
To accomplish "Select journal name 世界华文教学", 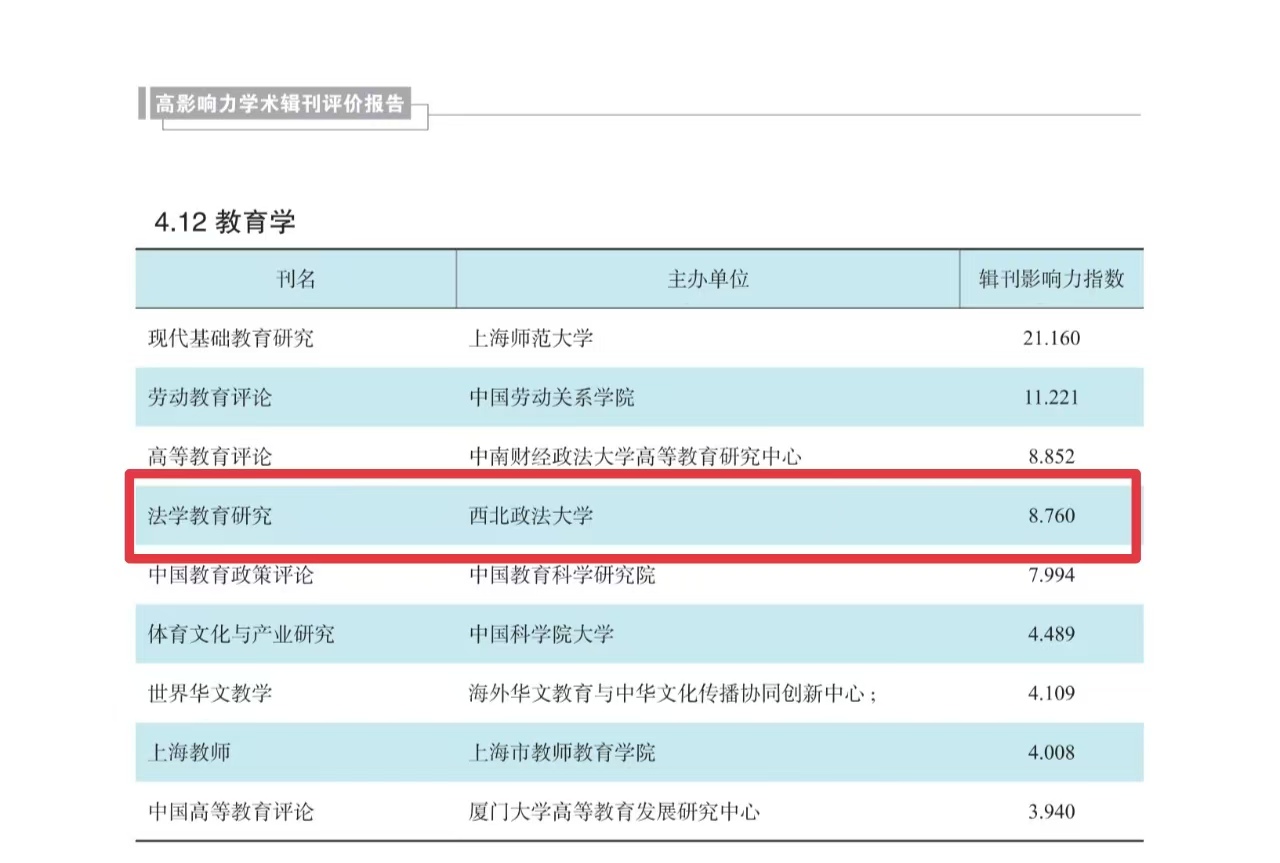I will point(210,693).
